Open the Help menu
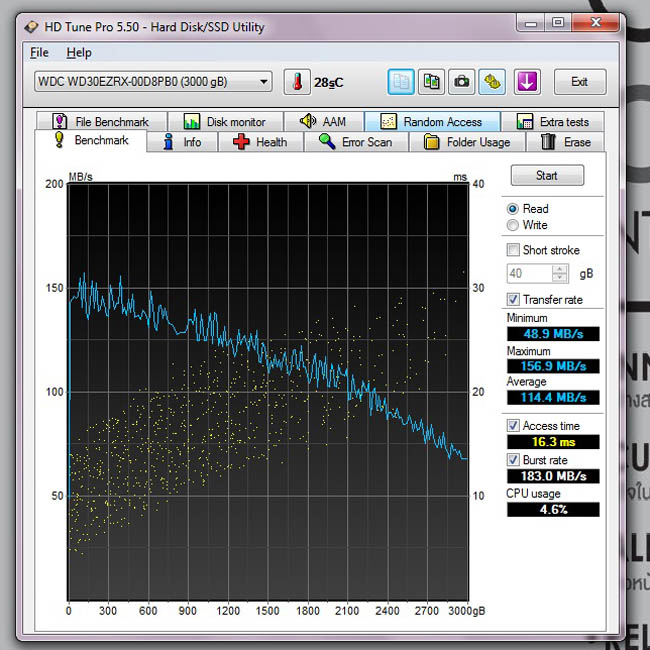 pos(79,53)
